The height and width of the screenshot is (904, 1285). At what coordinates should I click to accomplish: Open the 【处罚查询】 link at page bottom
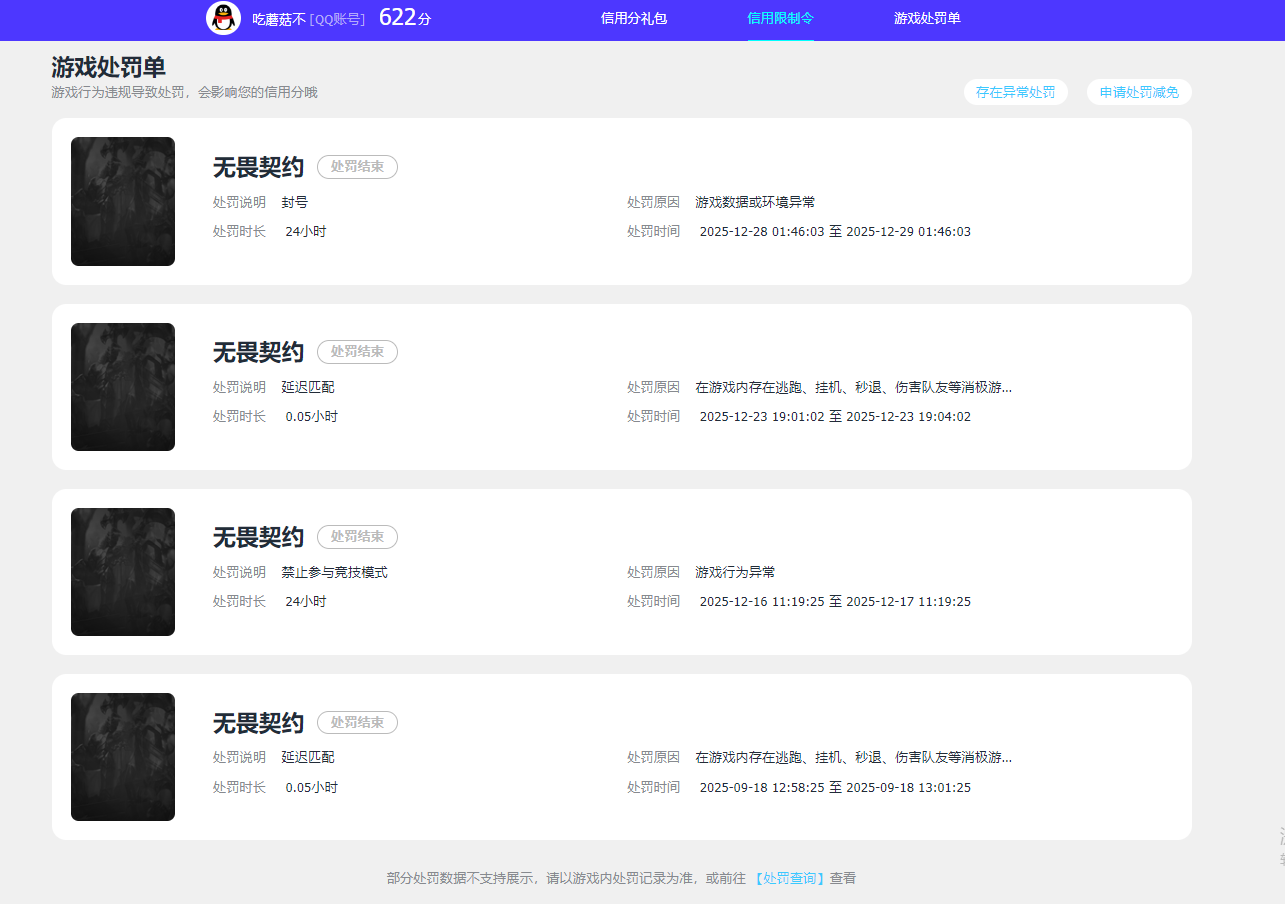tap(791, 877)
